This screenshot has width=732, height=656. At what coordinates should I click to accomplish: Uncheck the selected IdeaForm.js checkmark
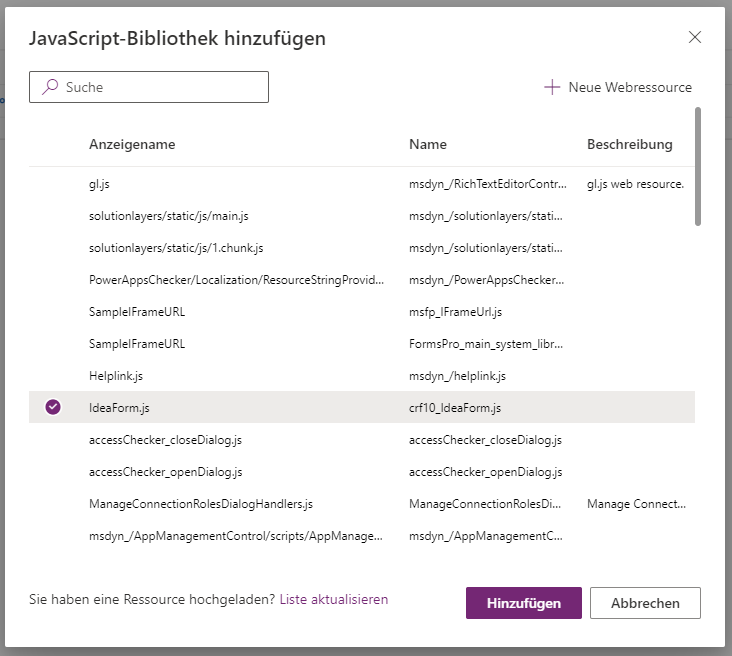tap(53, 407)
